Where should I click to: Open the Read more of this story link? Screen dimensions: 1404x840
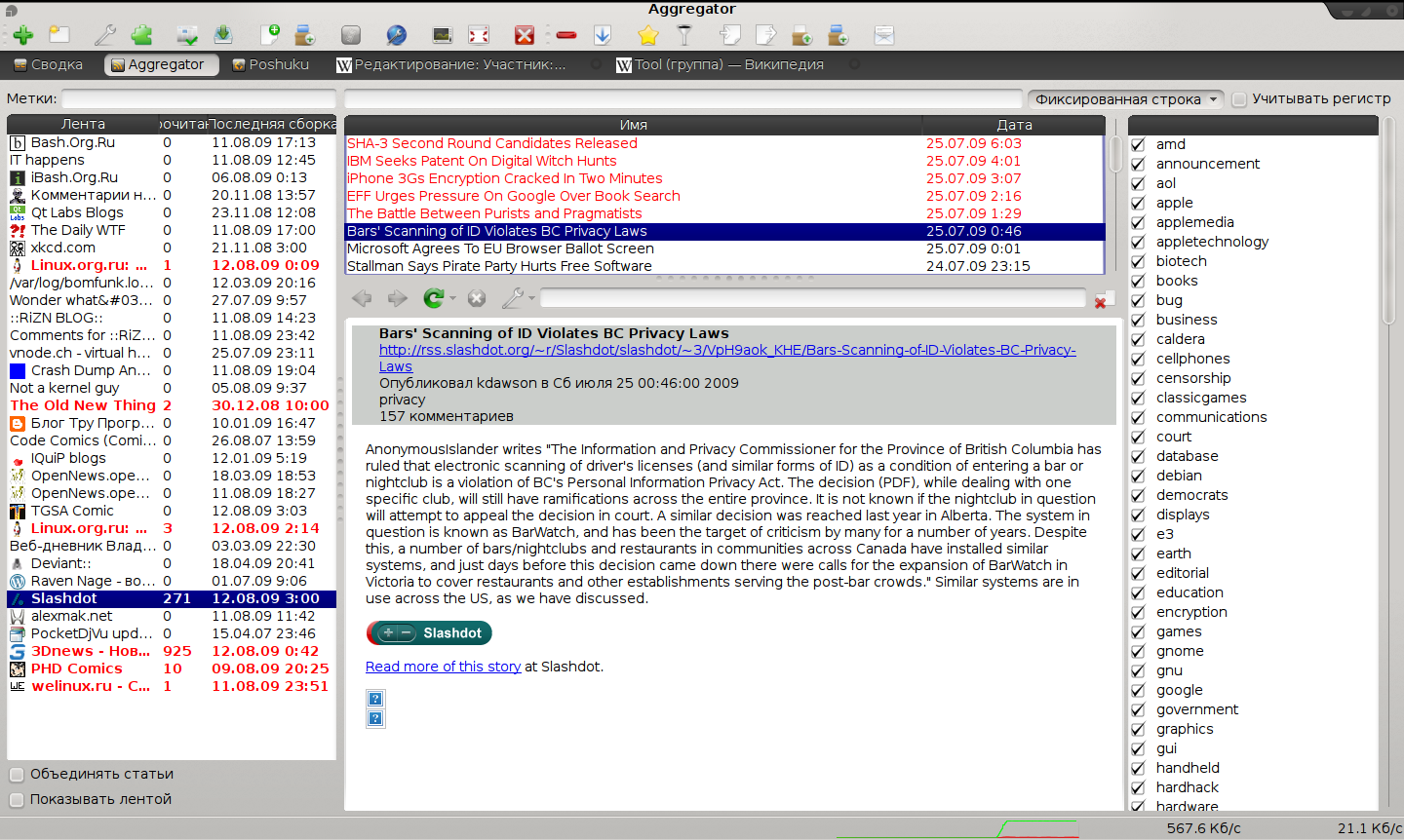pos(443,667)
